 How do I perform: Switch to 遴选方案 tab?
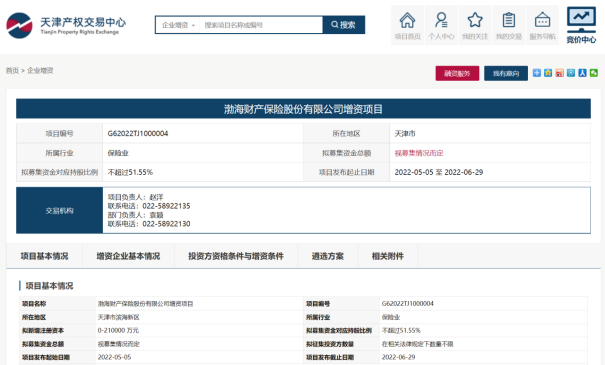(328, 256)
